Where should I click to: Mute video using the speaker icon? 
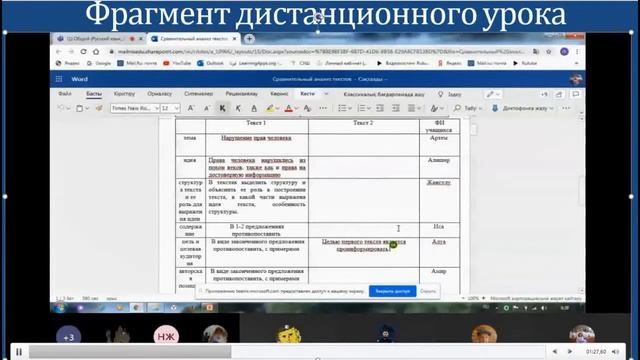tap(615, 351)
